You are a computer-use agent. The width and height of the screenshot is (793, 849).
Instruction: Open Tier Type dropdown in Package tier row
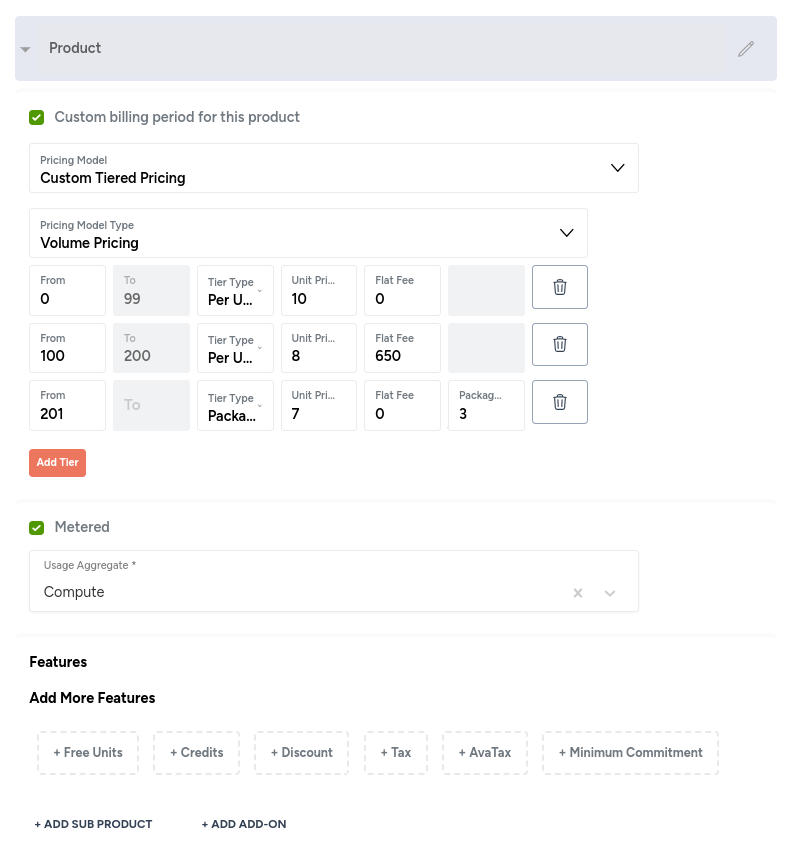(235, 406)
